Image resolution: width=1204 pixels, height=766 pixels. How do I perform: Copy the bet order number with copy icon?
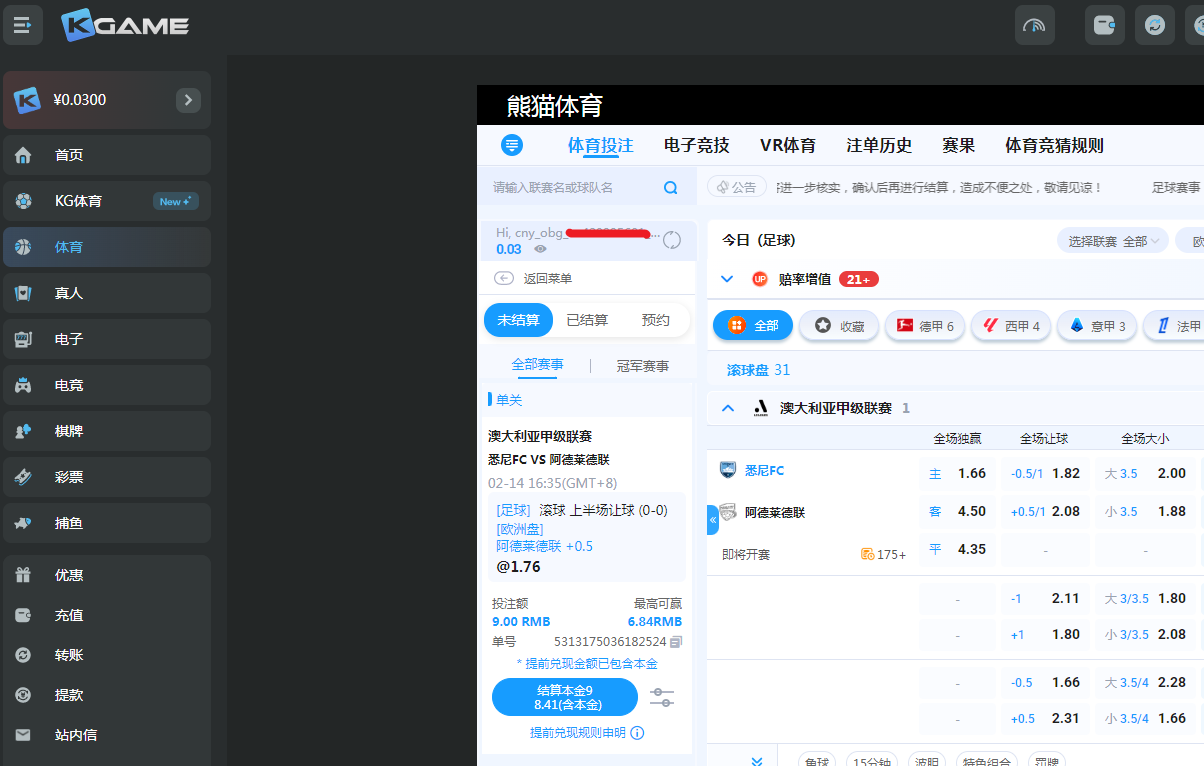(676, 641)
